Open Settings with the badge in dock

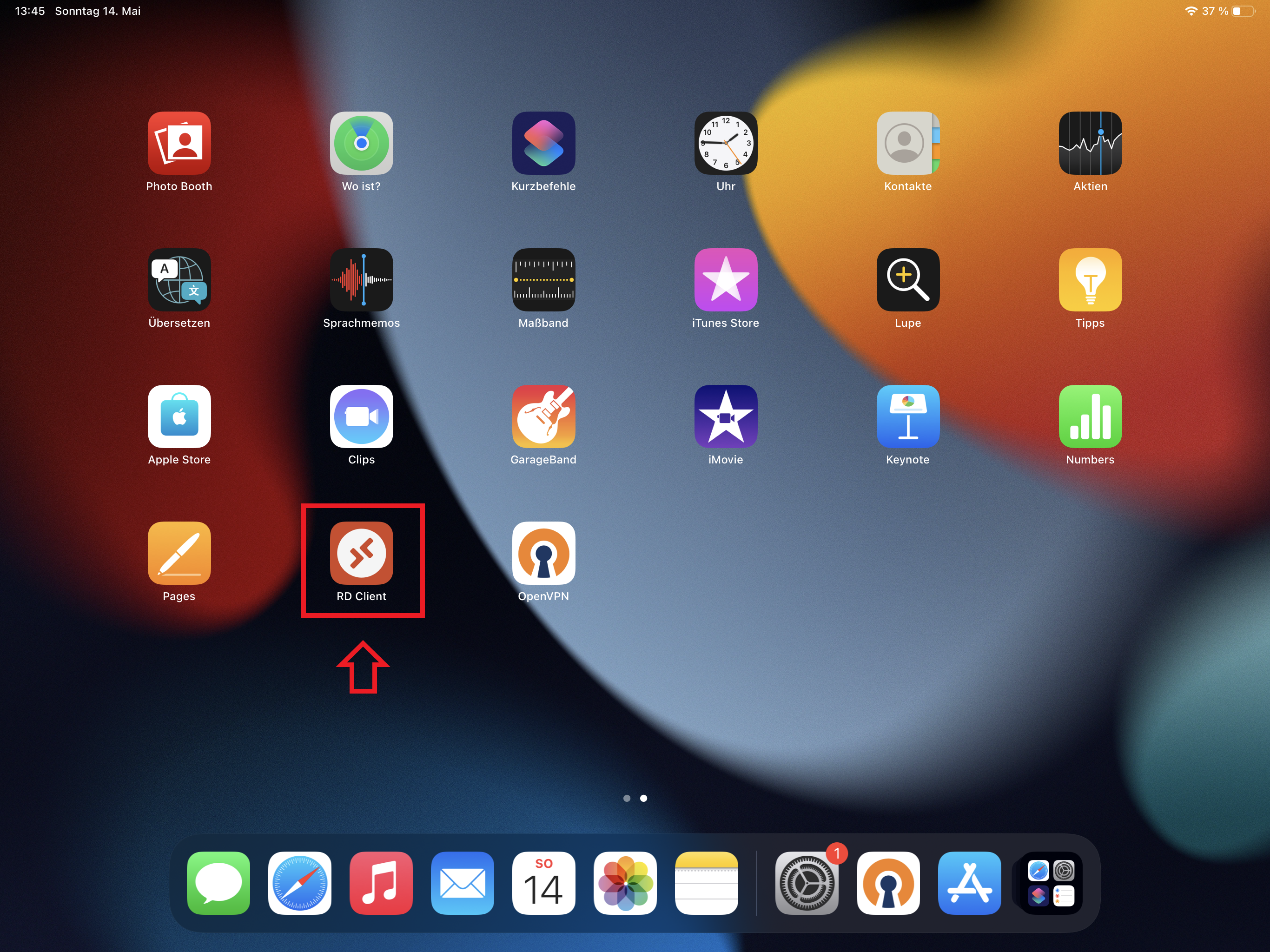(x=807, y=883)
